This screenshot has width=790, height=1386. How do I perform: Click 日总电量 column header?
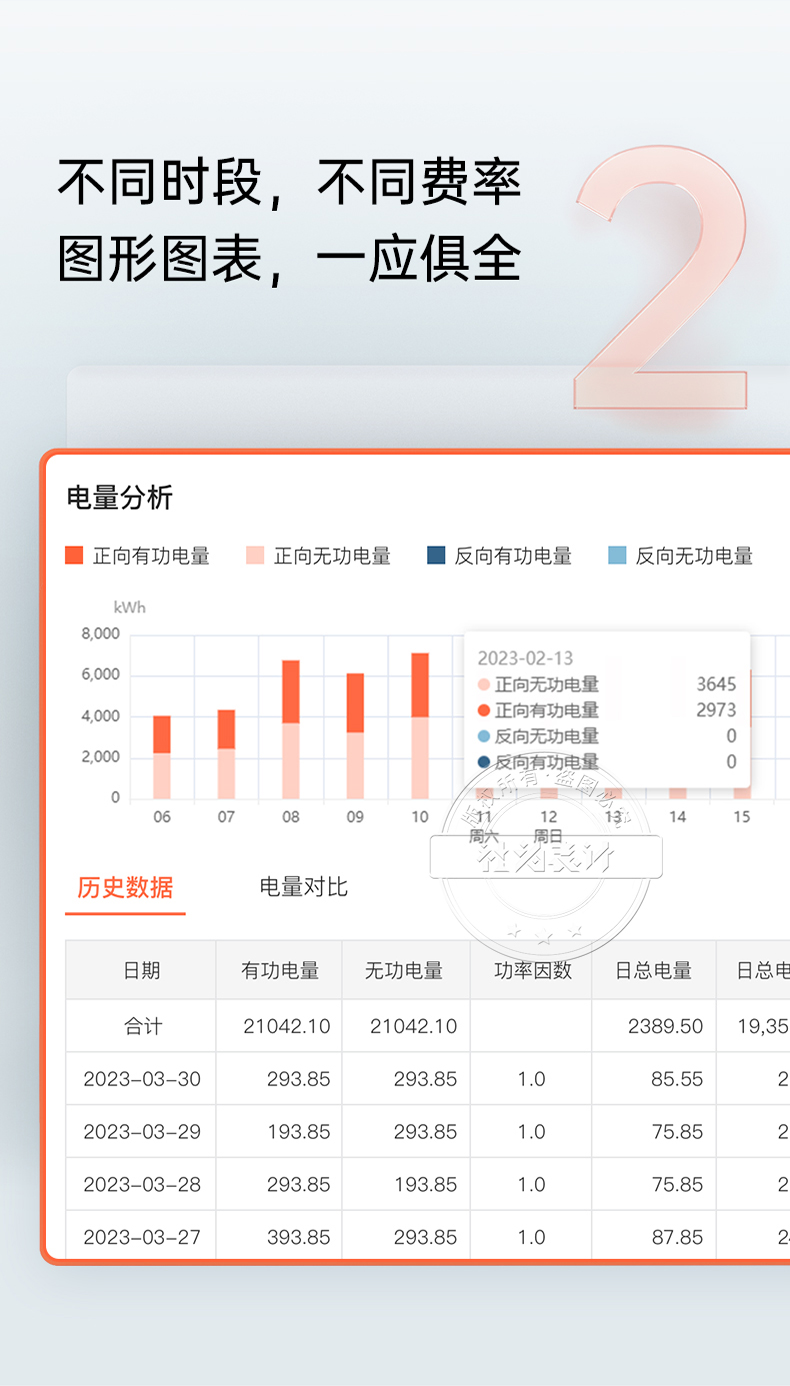tap(654, 970)
